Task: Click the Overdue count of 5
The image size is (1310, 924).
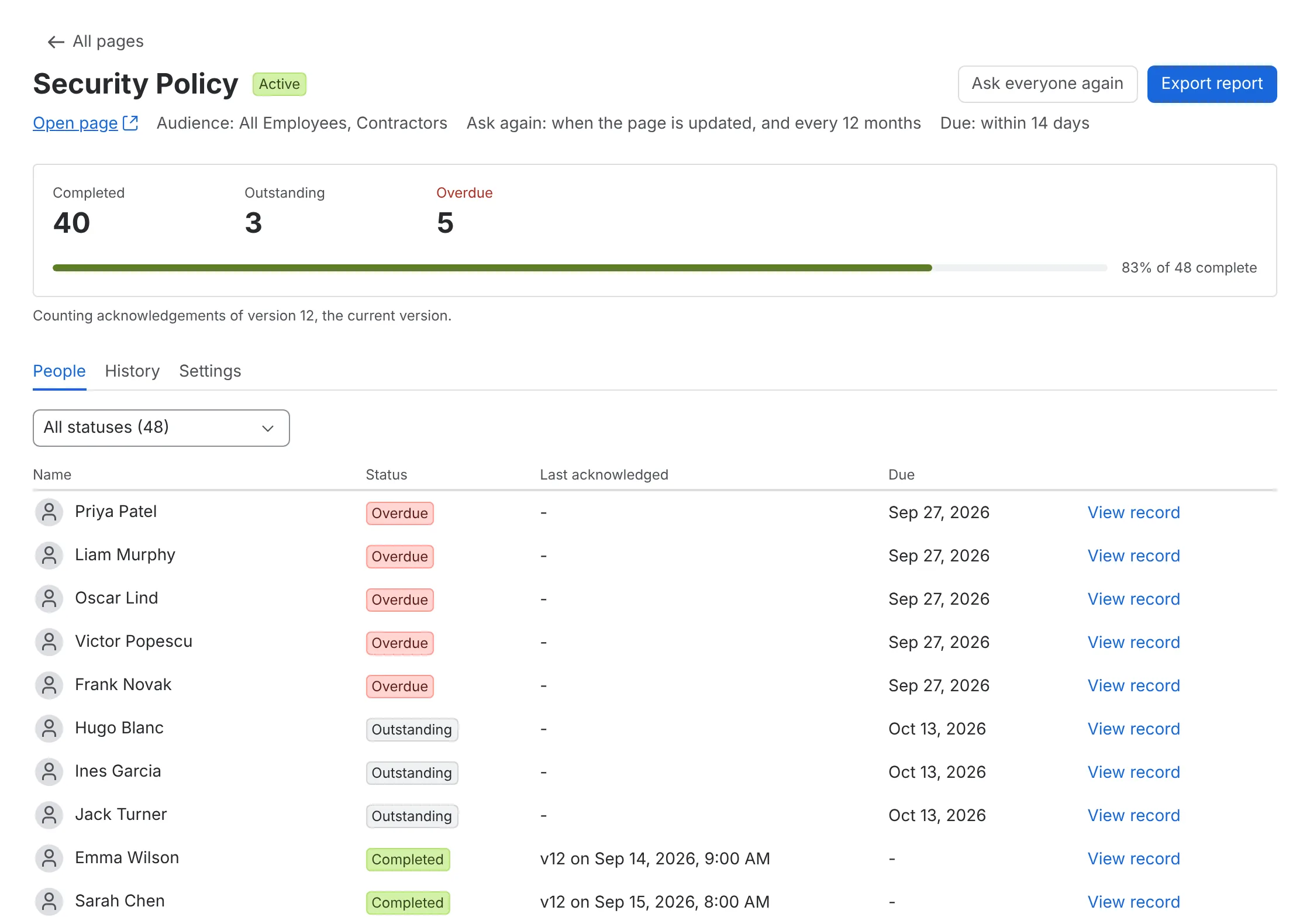Action: pos(445,223)
